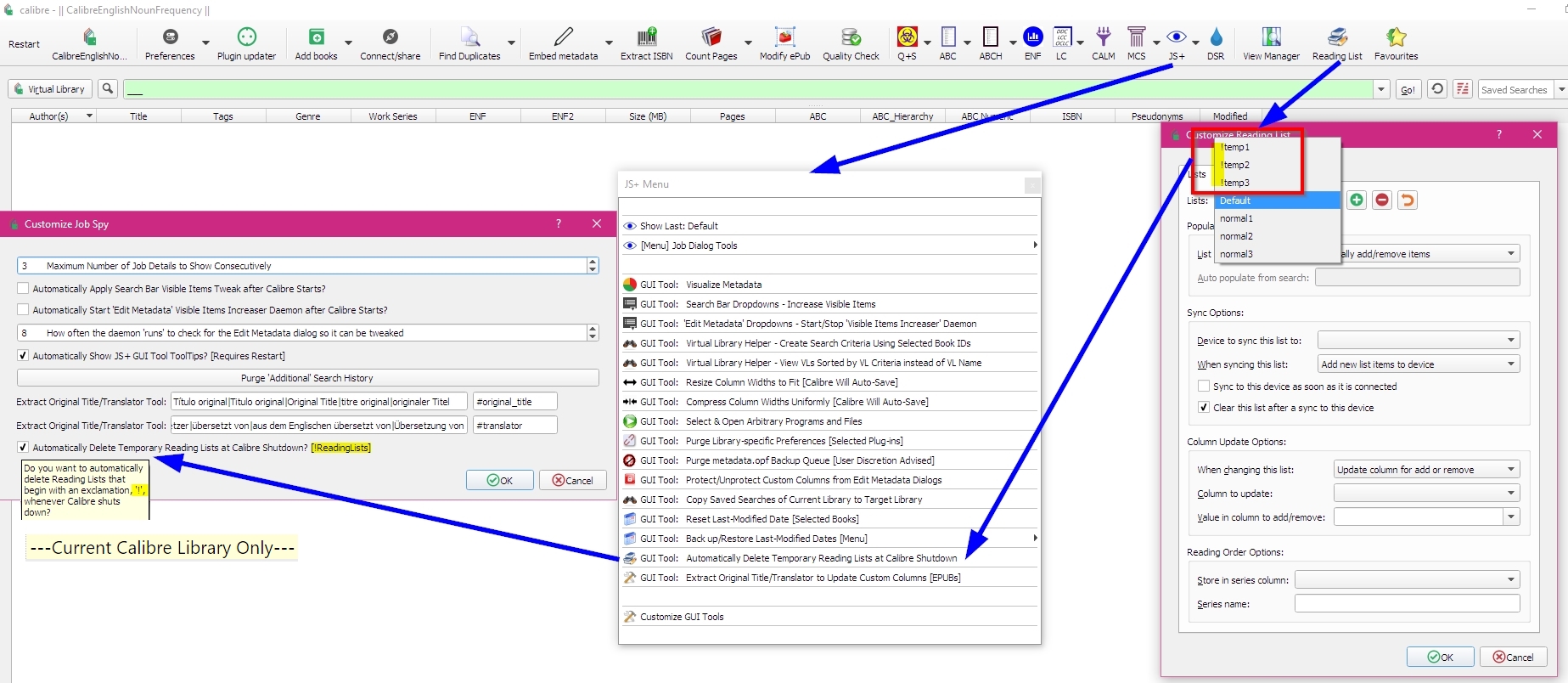Launch the Plugin updater
This screenshot has width=1568, height=683.
pos(246,43)
